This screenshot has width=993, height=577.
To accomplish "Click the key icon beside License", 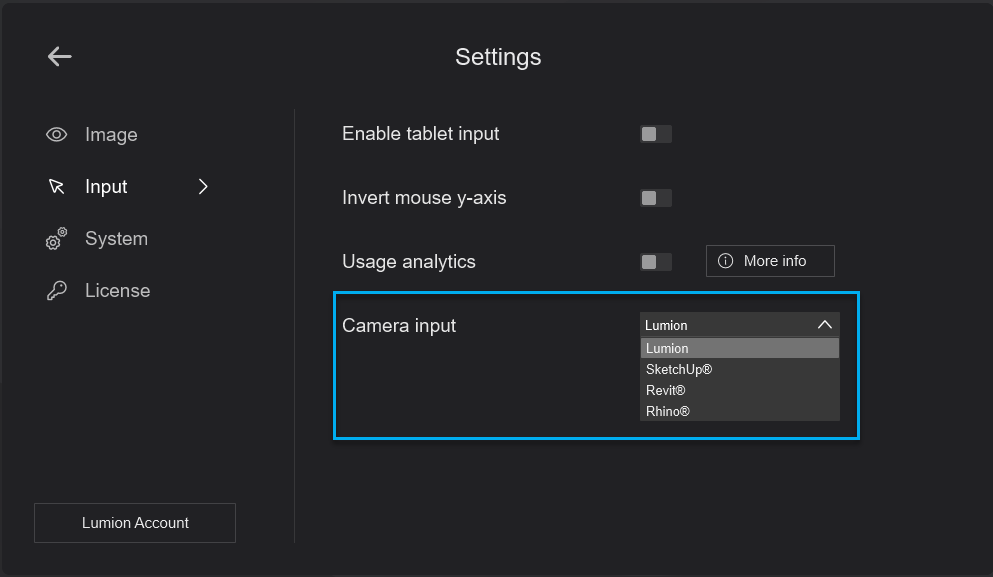I will tap(56, 291).
